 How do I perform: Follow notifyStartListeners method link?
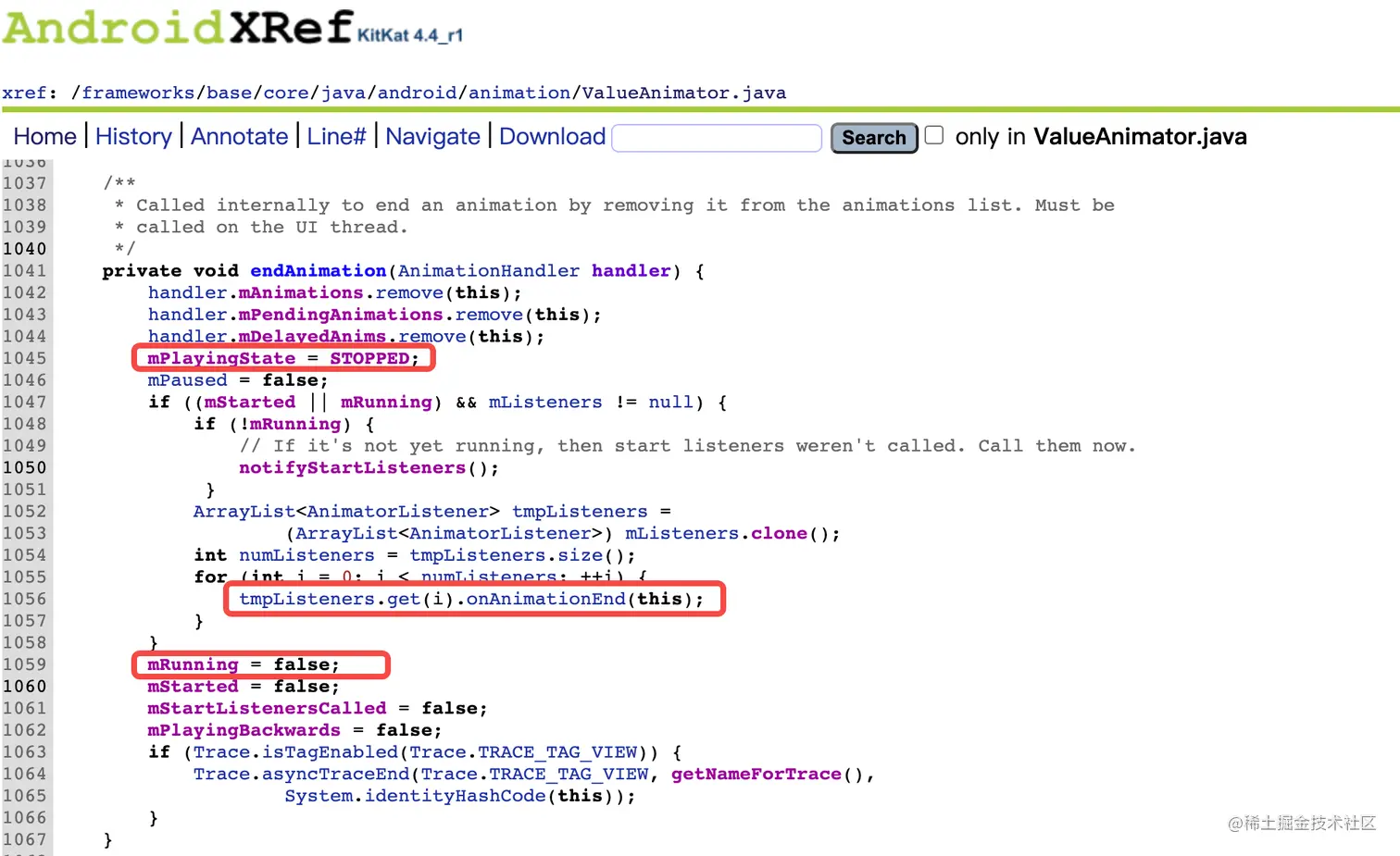tap(352, 468)
